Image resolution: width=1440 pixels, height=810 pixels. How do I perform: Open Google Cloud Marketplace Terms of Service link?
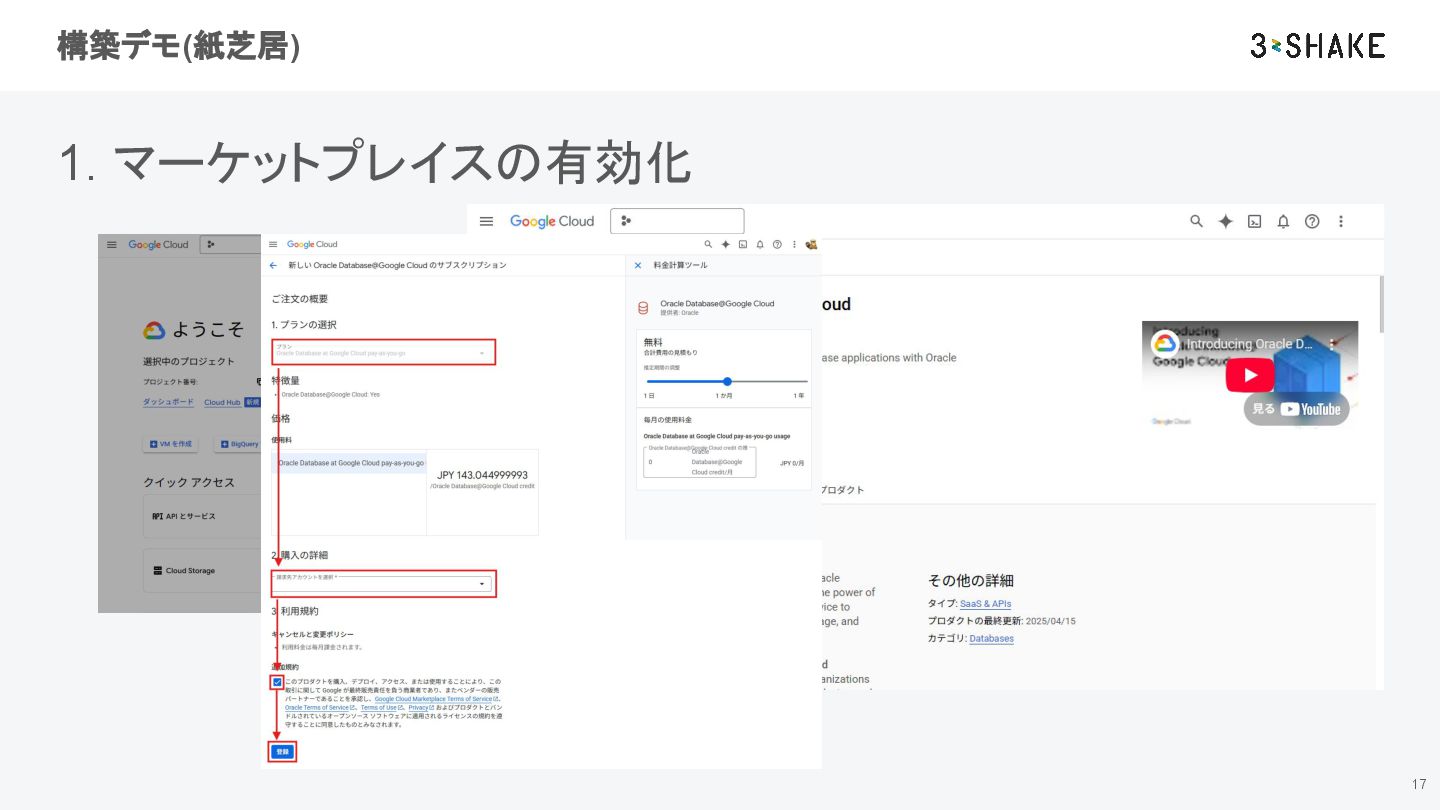click(434, 699)
